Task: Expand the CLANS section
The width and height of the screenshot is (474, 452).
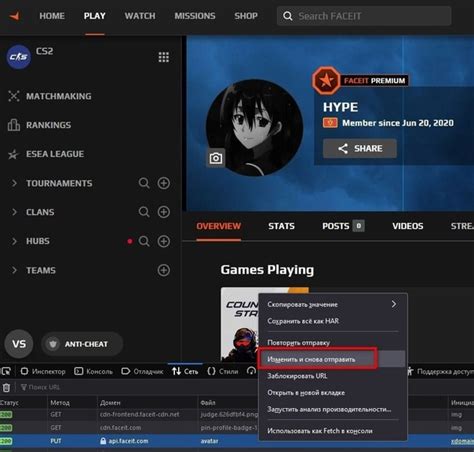Action: click(x=14, y=212)
